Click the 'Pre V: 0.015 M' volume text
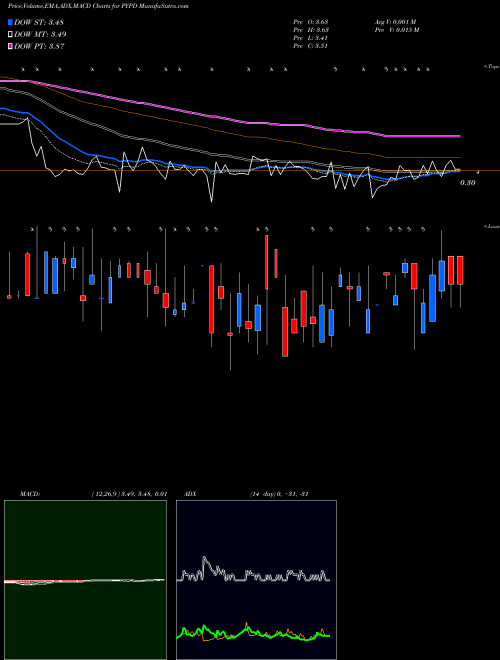This screenshot has height=660, width=500. (396, 30)
